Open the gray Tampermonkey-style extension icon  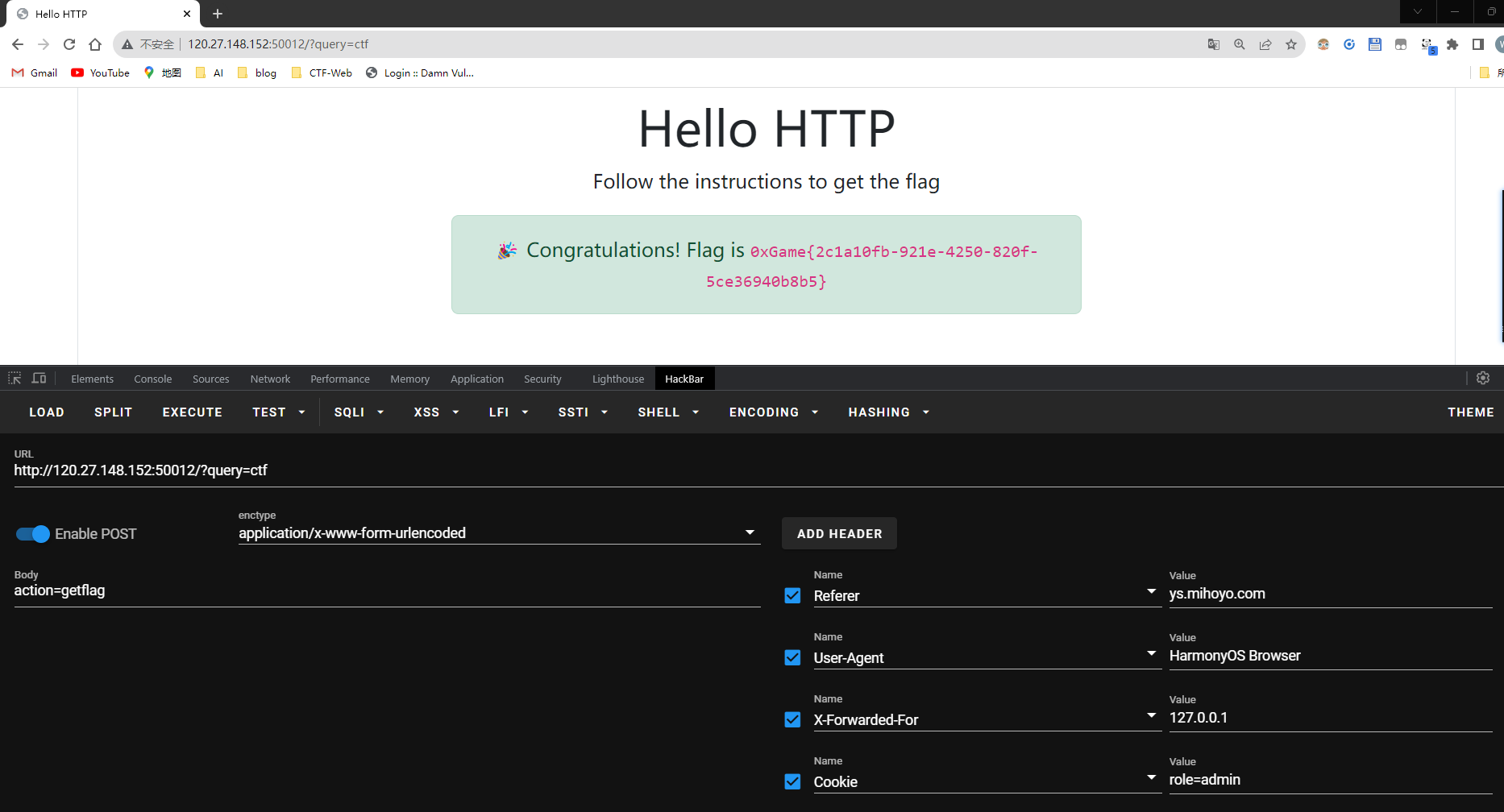[x=1401, y=44]
